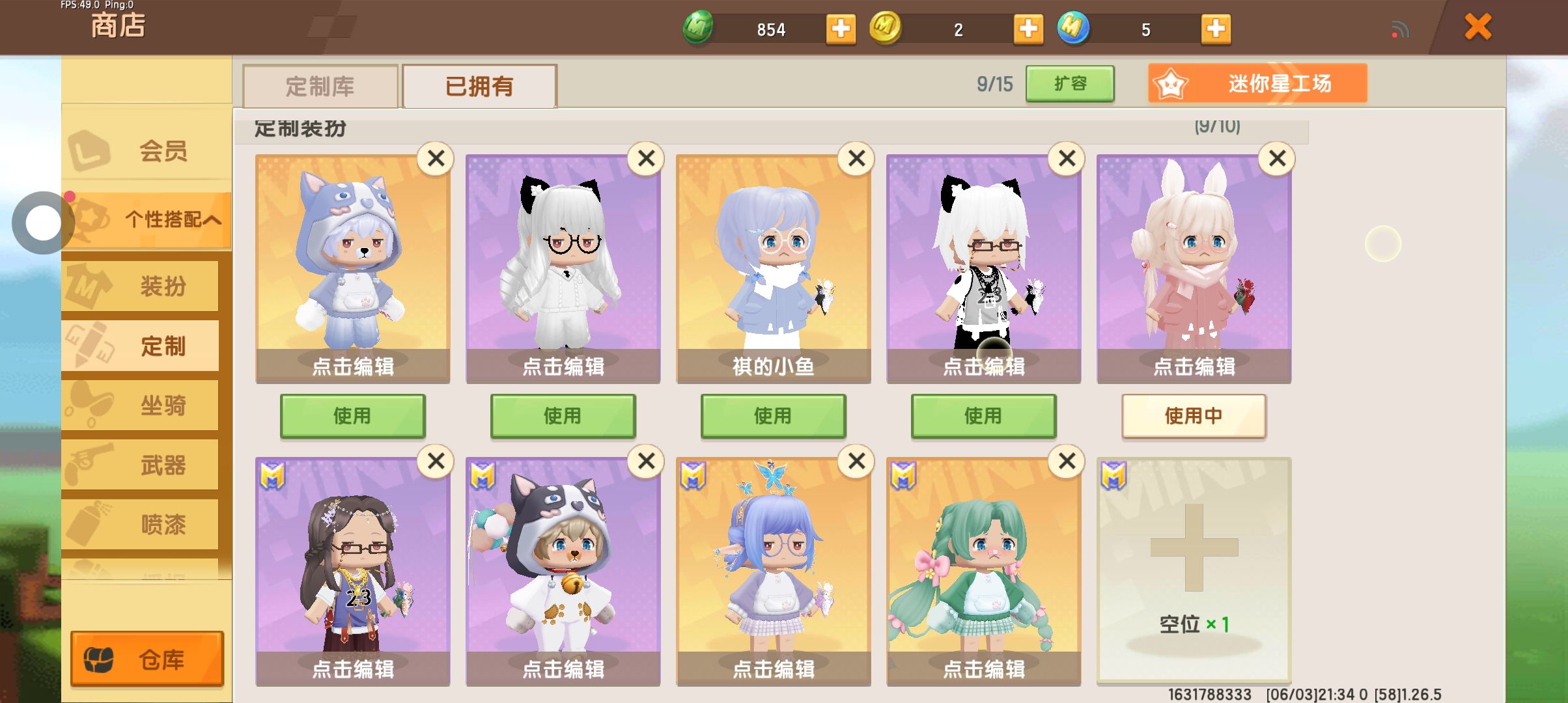
Task: Use the white-haired glasses outfit
Action: (x=563, y=415)
